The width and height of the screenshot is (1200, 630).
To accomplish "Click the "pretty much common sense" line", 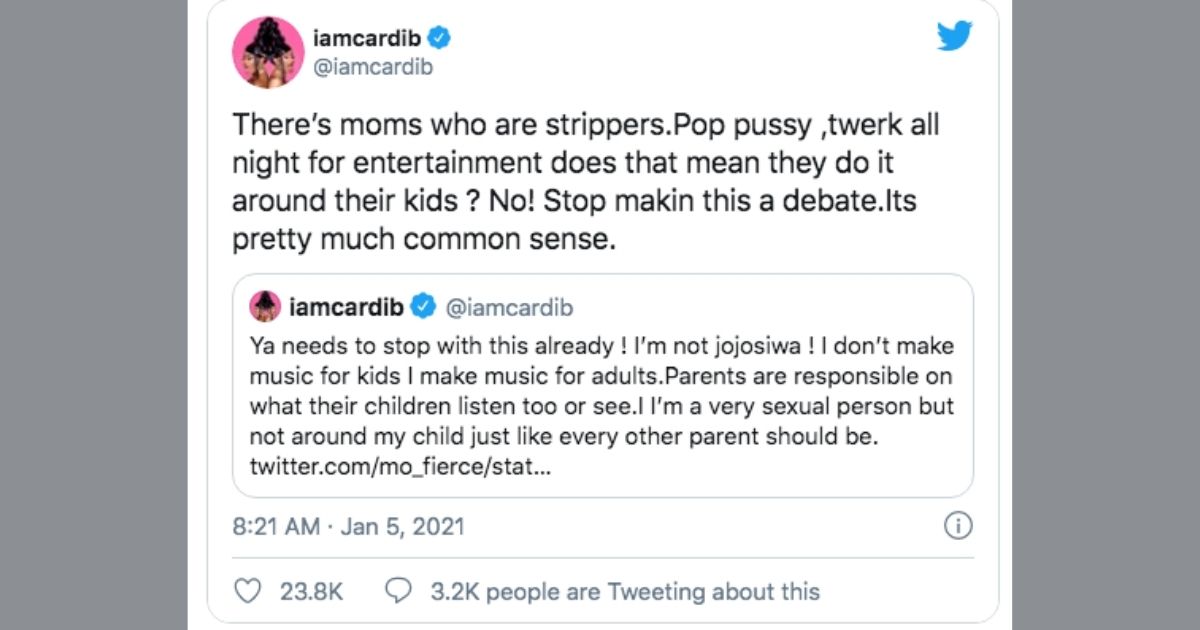I will tap(420, 240).
